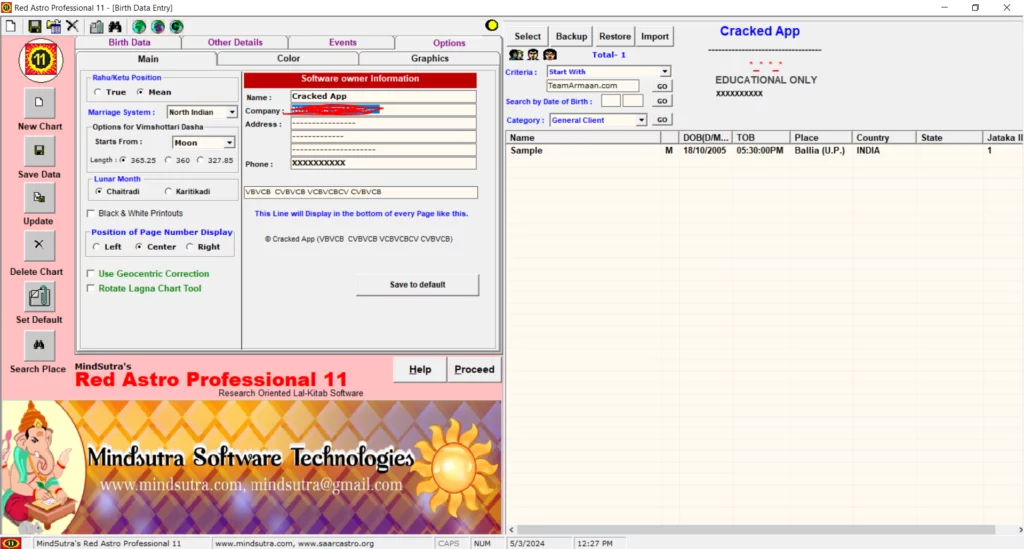Click the clipboard icon in top toolbar
Viewport: 1024px width, 549px height.
coord(97,26)
